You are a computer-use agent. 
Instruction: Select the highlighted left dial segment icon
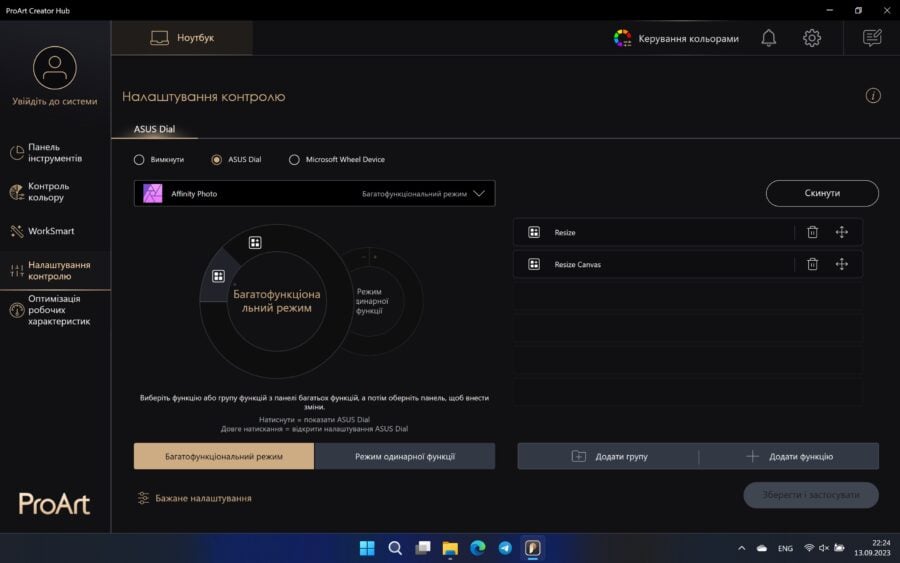[218, 276]
